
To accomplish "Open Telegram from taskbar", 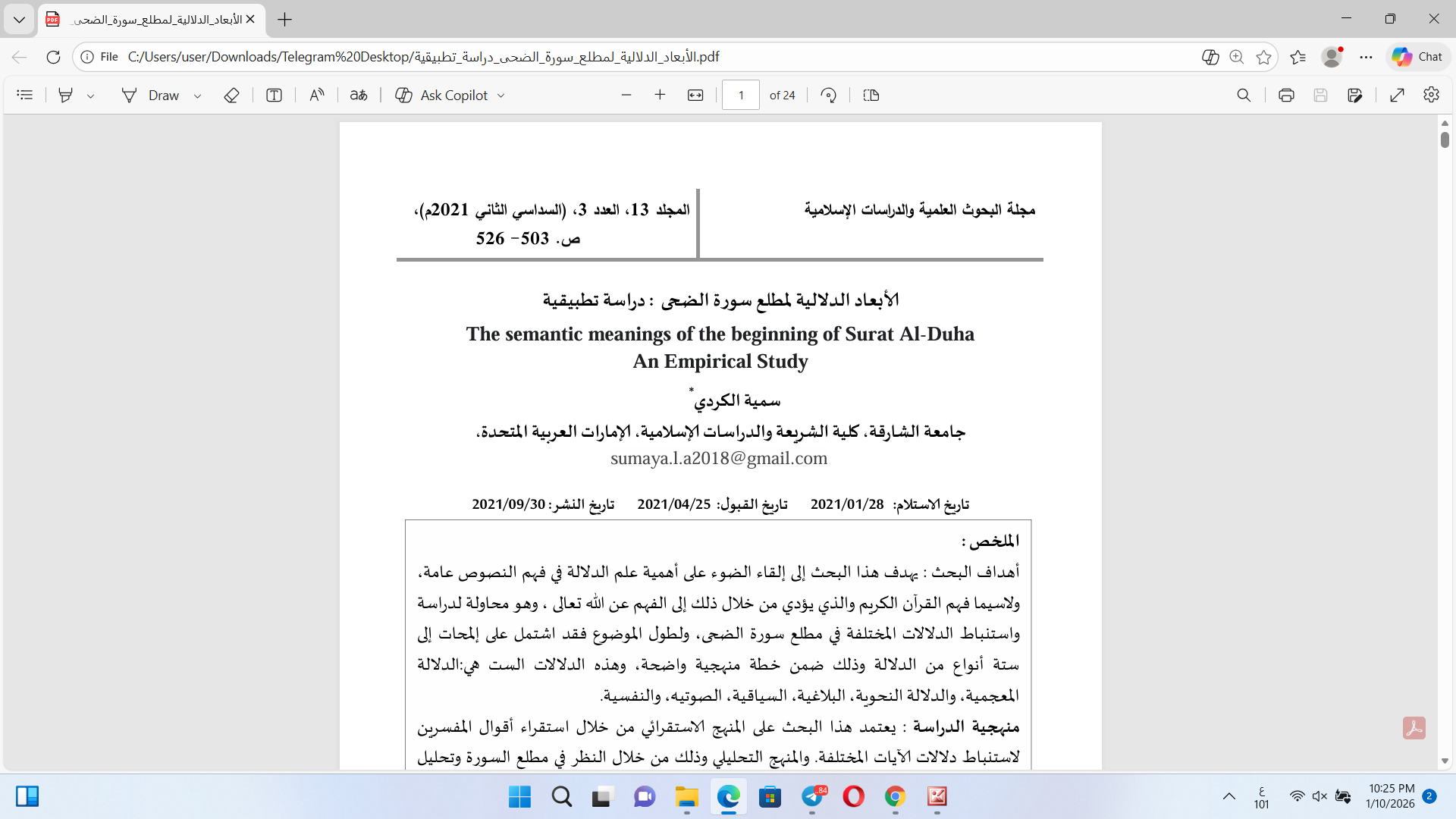I will point(813,797).
